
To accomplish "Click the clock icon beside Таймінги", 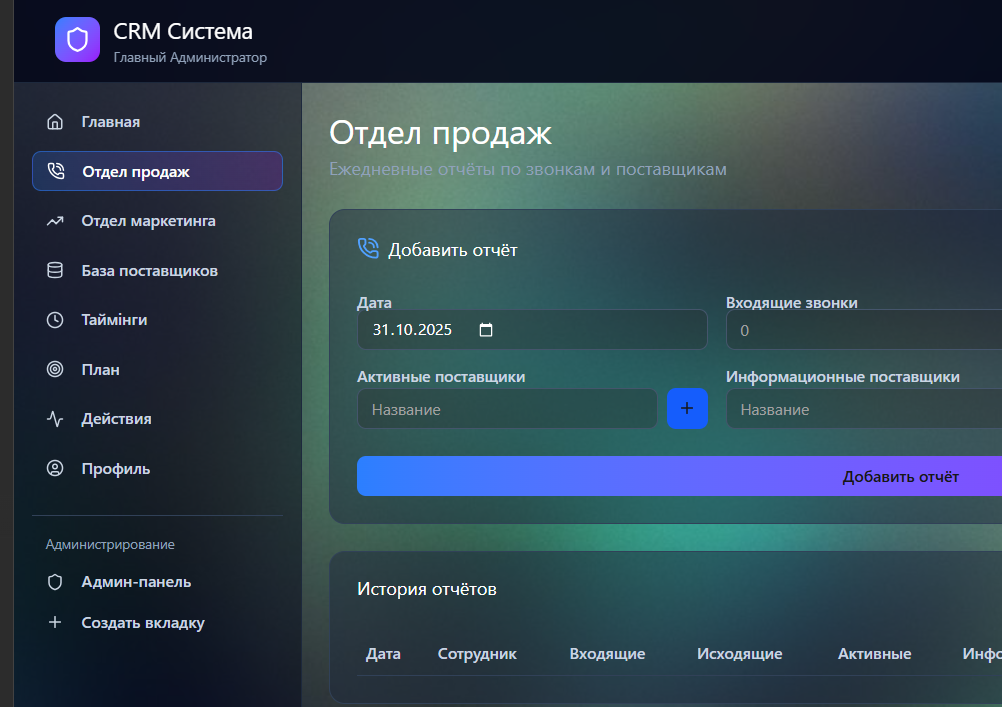I will 55,320.
